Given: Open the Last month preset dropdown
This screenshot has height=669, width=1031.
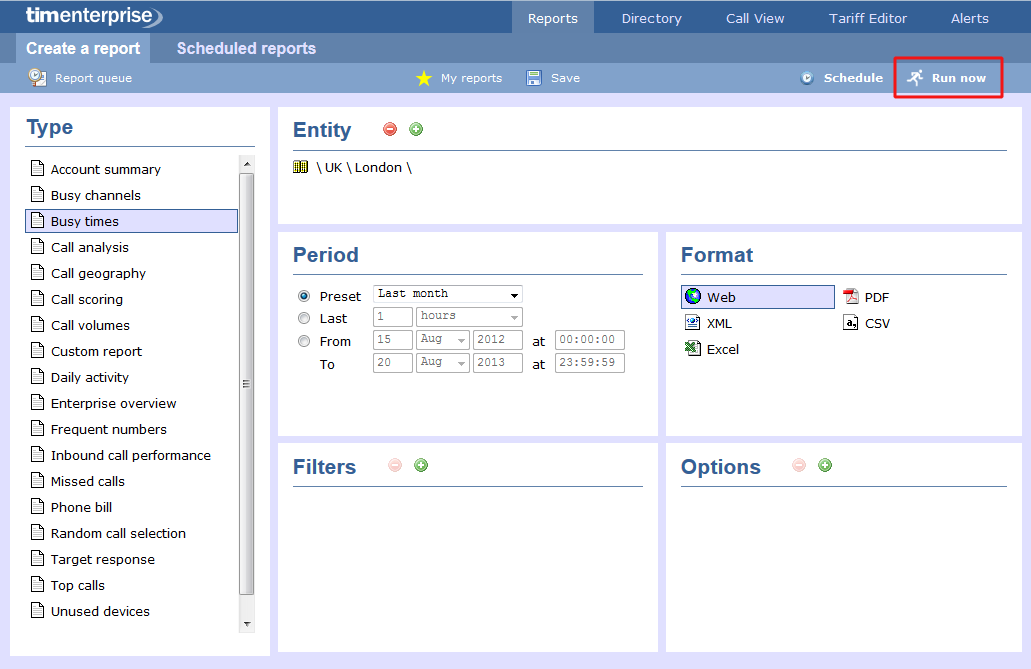Looking at the screenshot, I should point(448,294).
